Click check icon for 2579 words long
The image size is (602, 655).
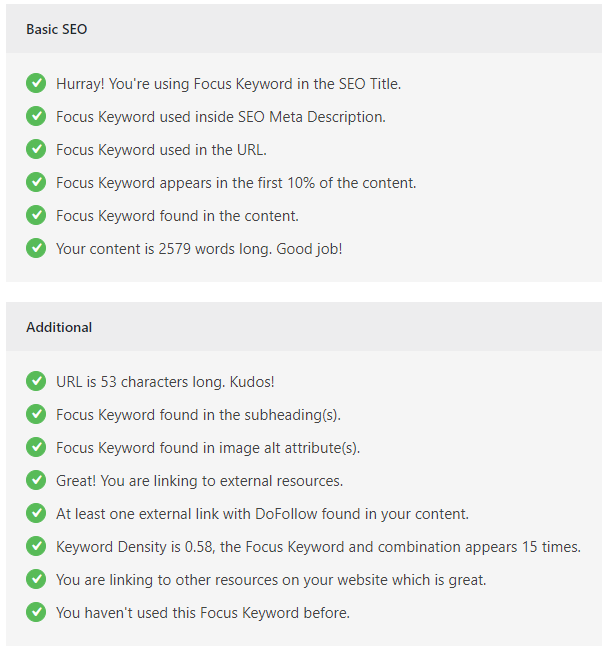(x=36, y=248)
